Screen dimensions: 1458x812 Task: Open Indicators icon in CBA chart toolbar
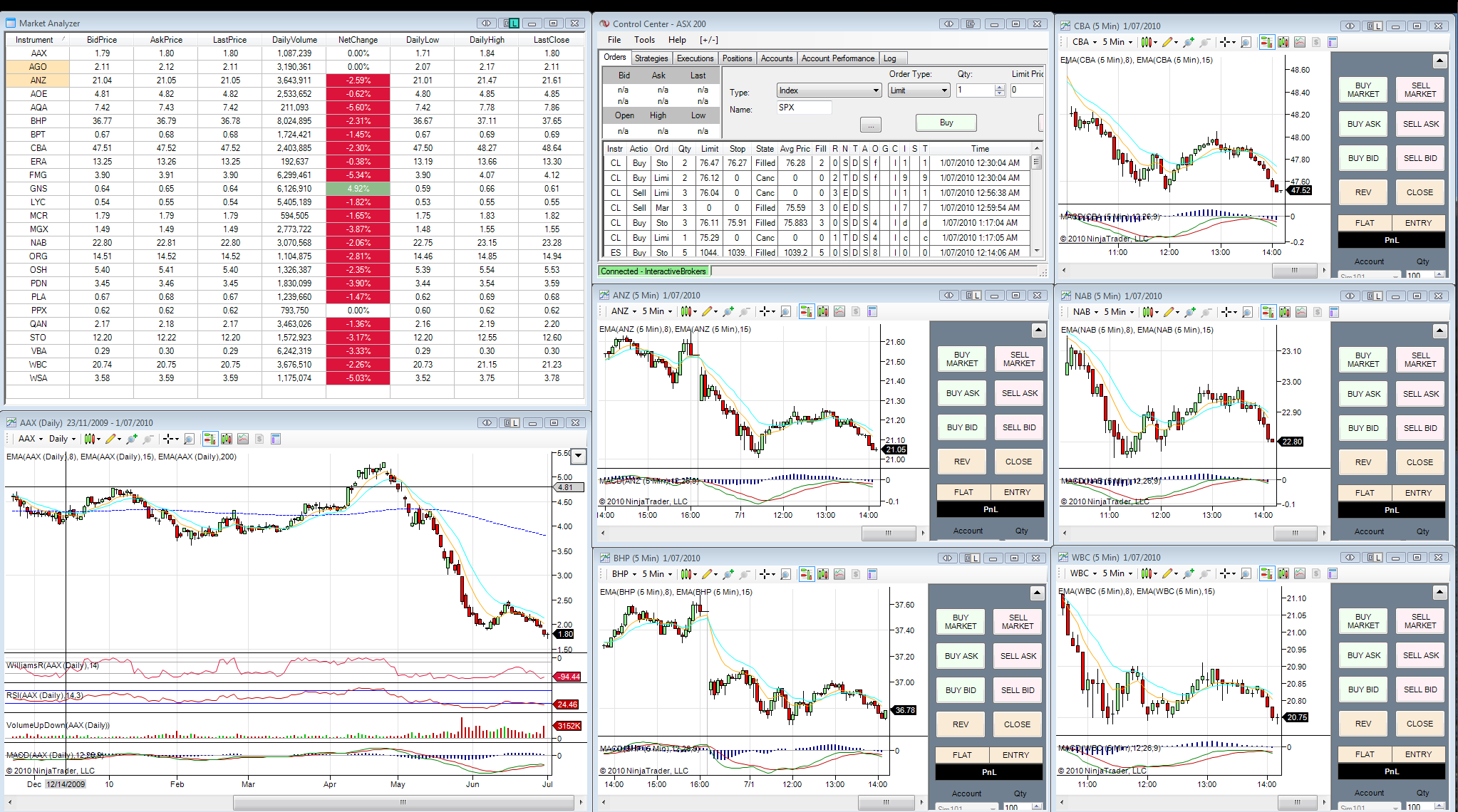(1300, 42)
